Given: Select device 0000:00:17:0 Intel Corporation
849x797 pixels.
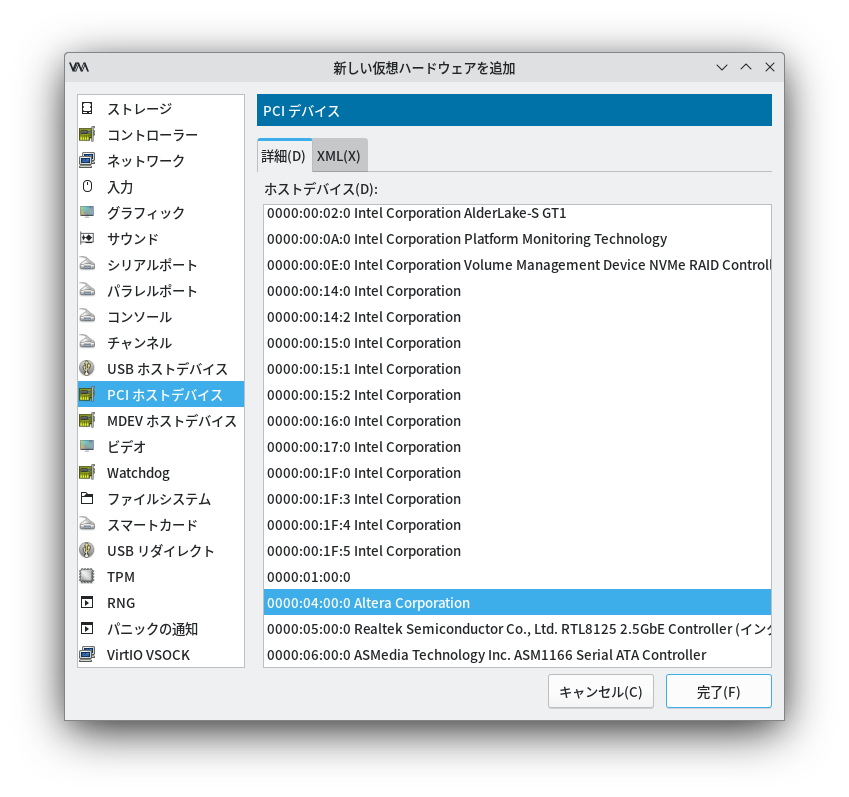Looking at the screenshot, I should 517,447.
